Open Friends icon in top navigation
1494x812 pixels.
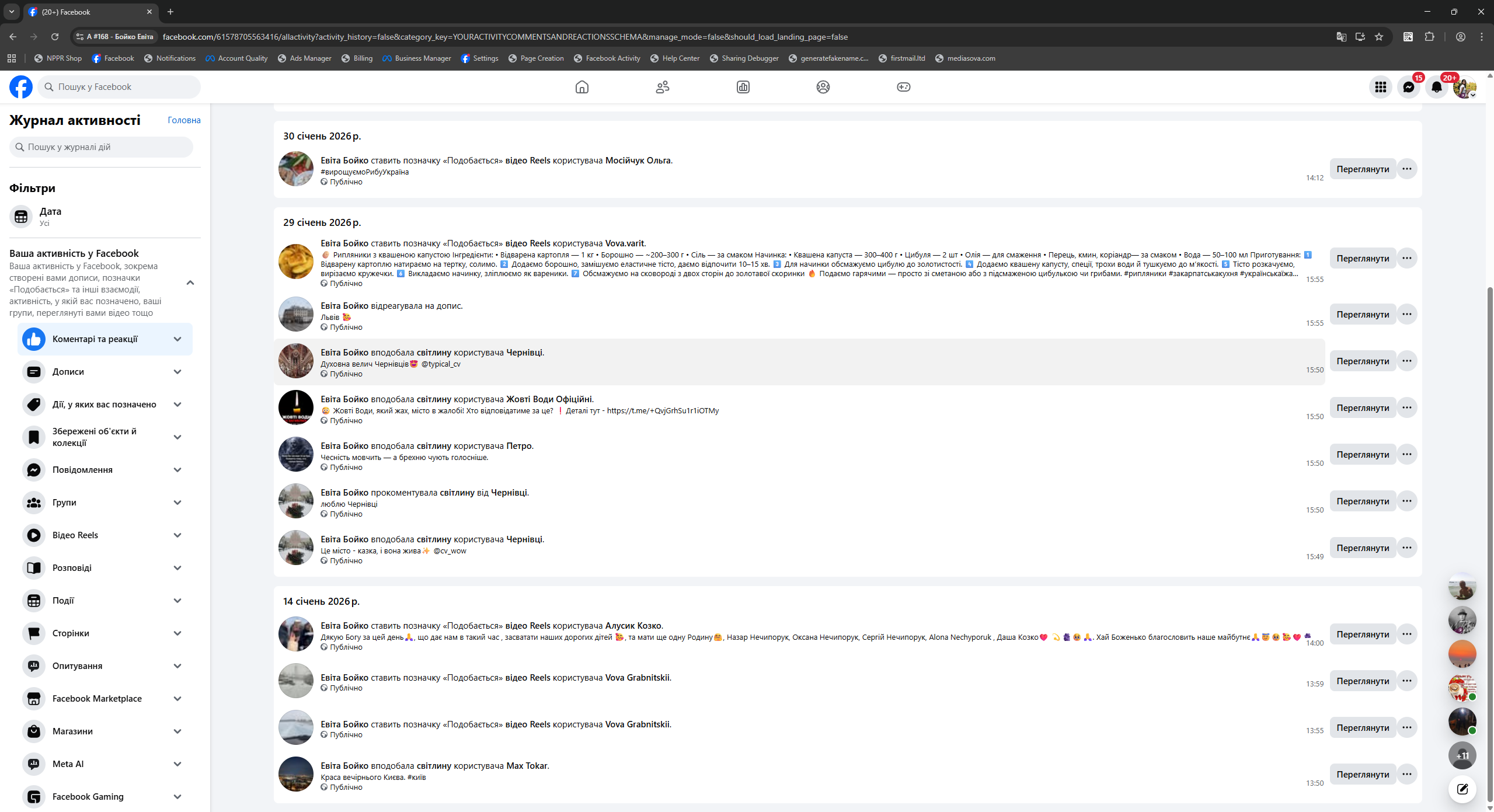pos(662,87)
